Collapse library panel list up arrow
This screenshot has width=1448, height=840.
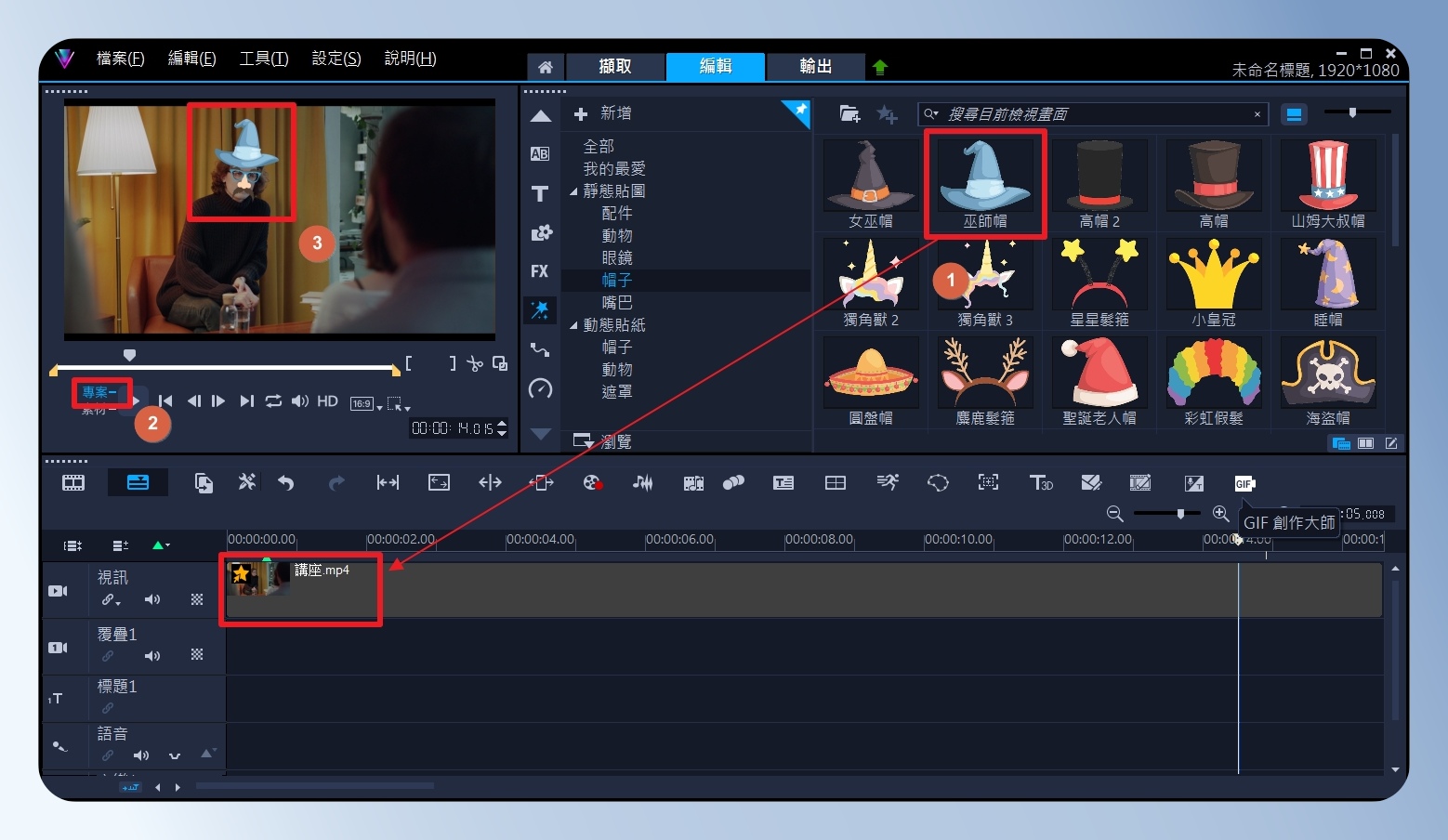point(541,116)
